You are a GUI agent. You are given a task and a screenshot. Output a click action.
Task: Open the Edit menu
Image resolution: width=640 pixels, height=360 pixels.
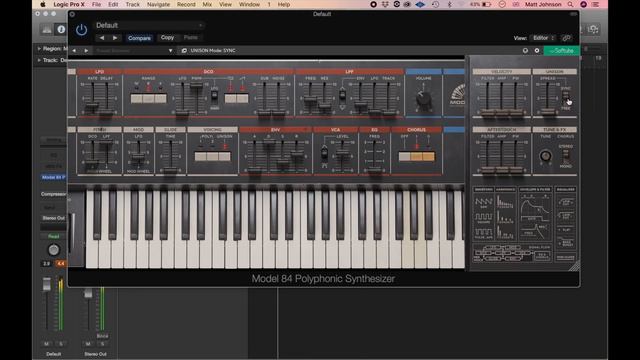113,4
